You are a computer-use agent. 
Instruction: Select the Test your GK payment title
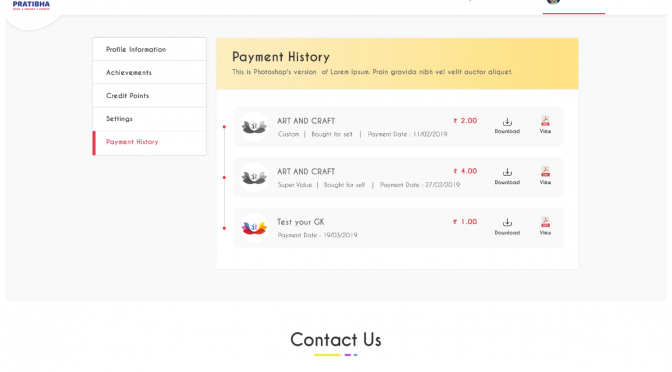click(x=300, y=222)
